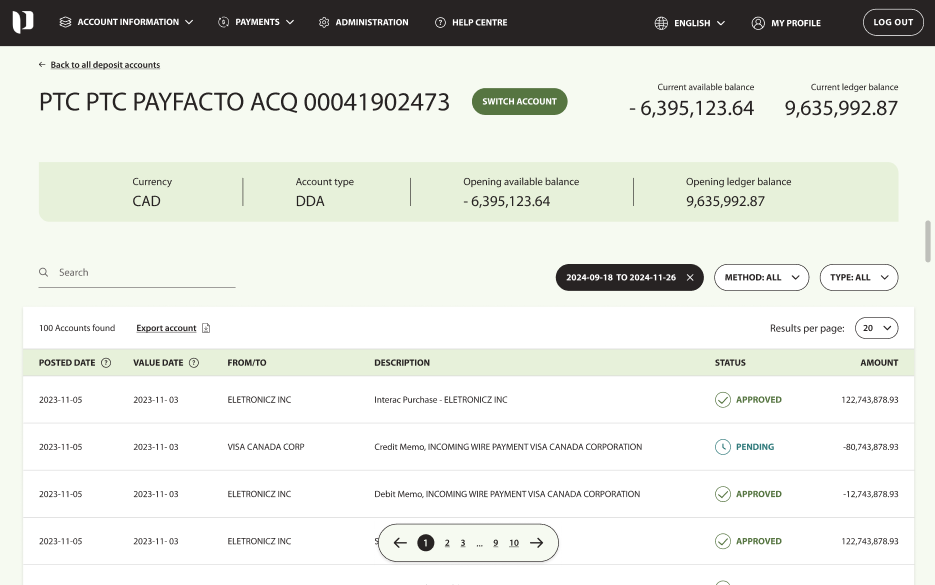Open the Method: All filter dropdown
935x585 pixels.
[x=761, y=278]
